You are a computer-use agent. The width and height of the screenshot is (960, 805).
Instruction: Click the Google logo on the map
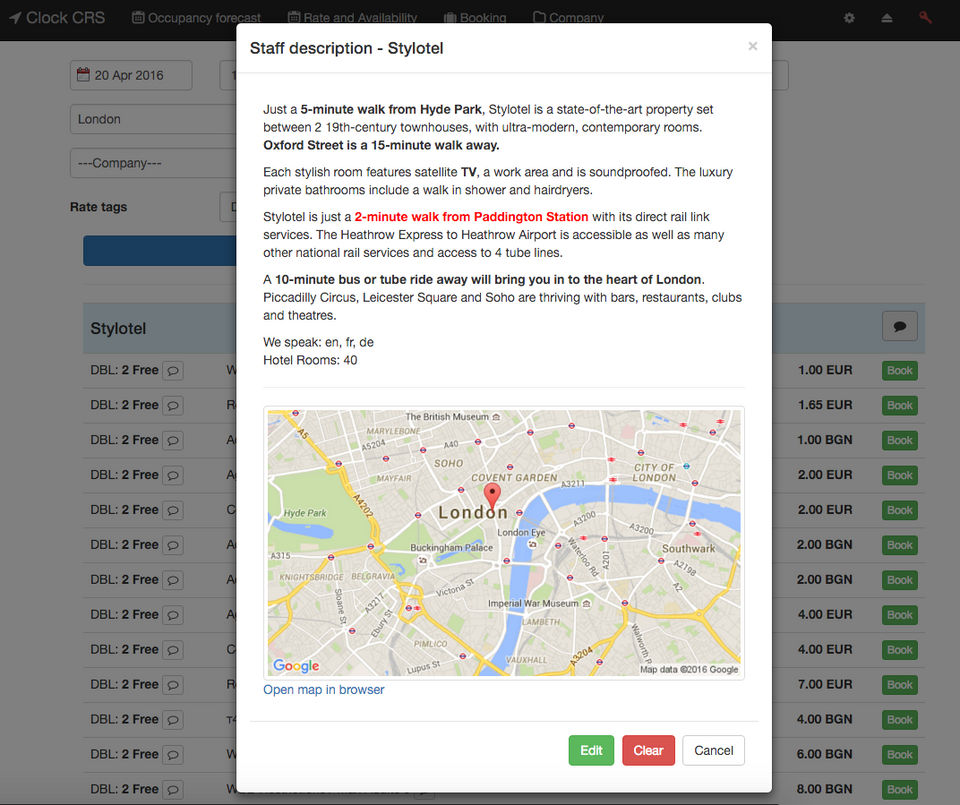pyautogui.click(x=296, y=665)
